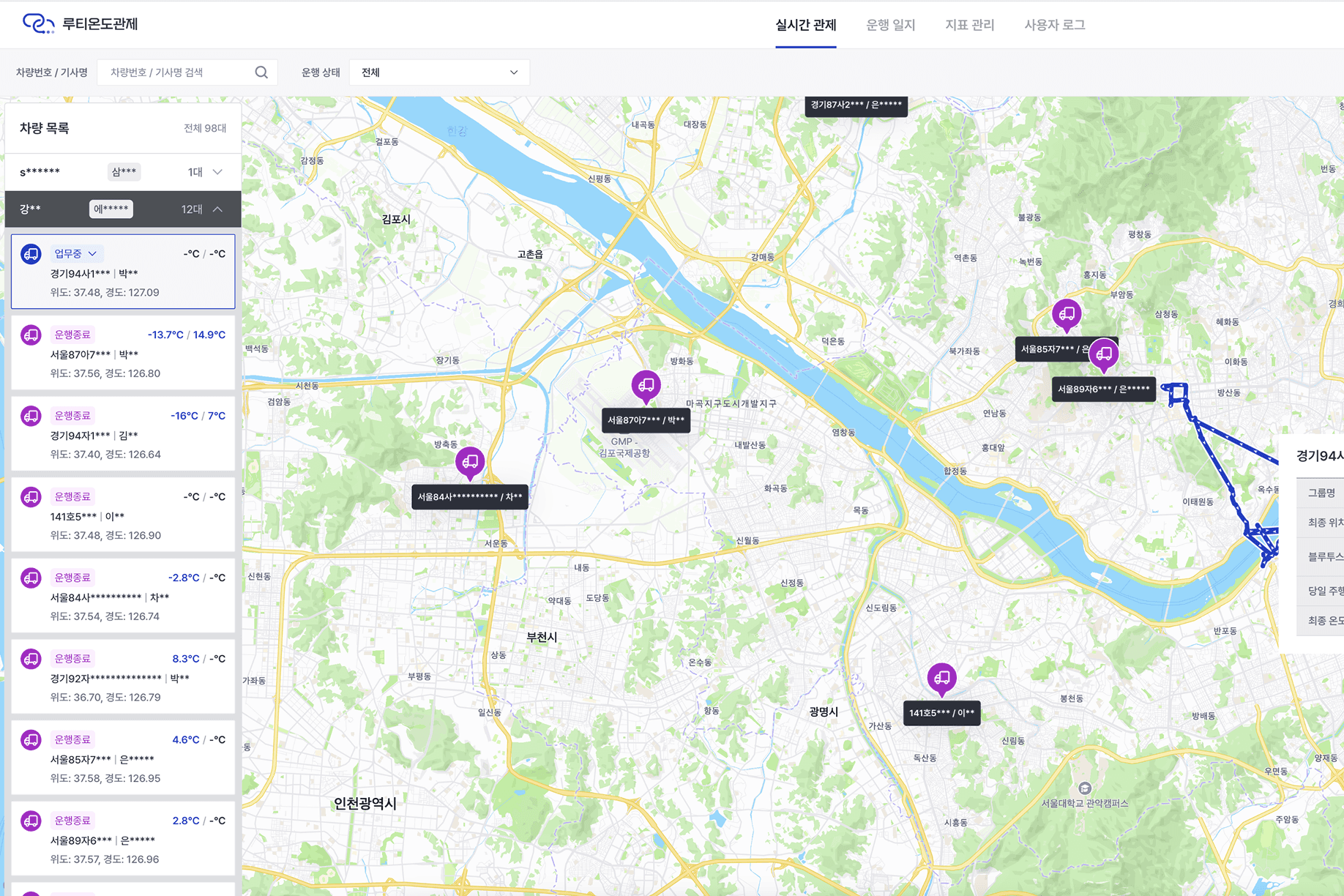The width and height of the screenshot is (1344, 896).
Task: Click map marker pin above 서울87아7*** label
Action: pyautogui.click(x=646, y=387)
